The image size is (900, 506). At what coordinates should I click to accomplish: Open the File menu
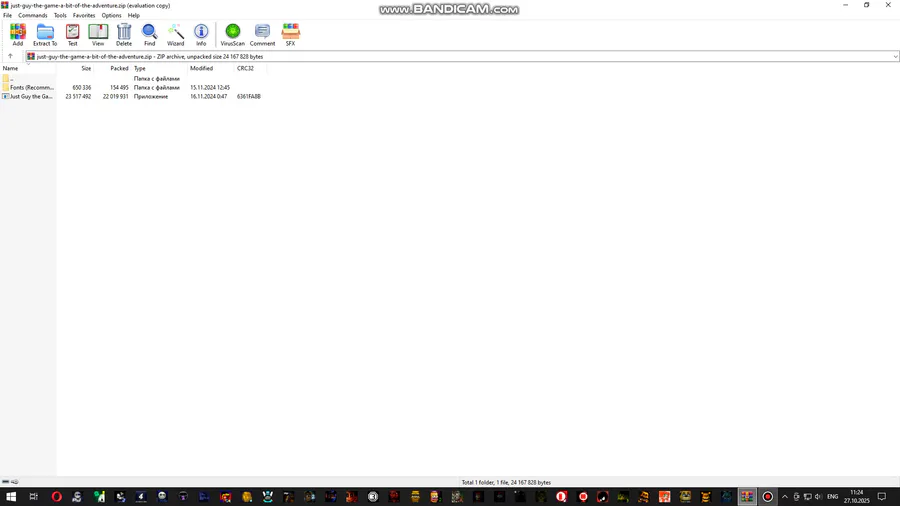[7, 15]
